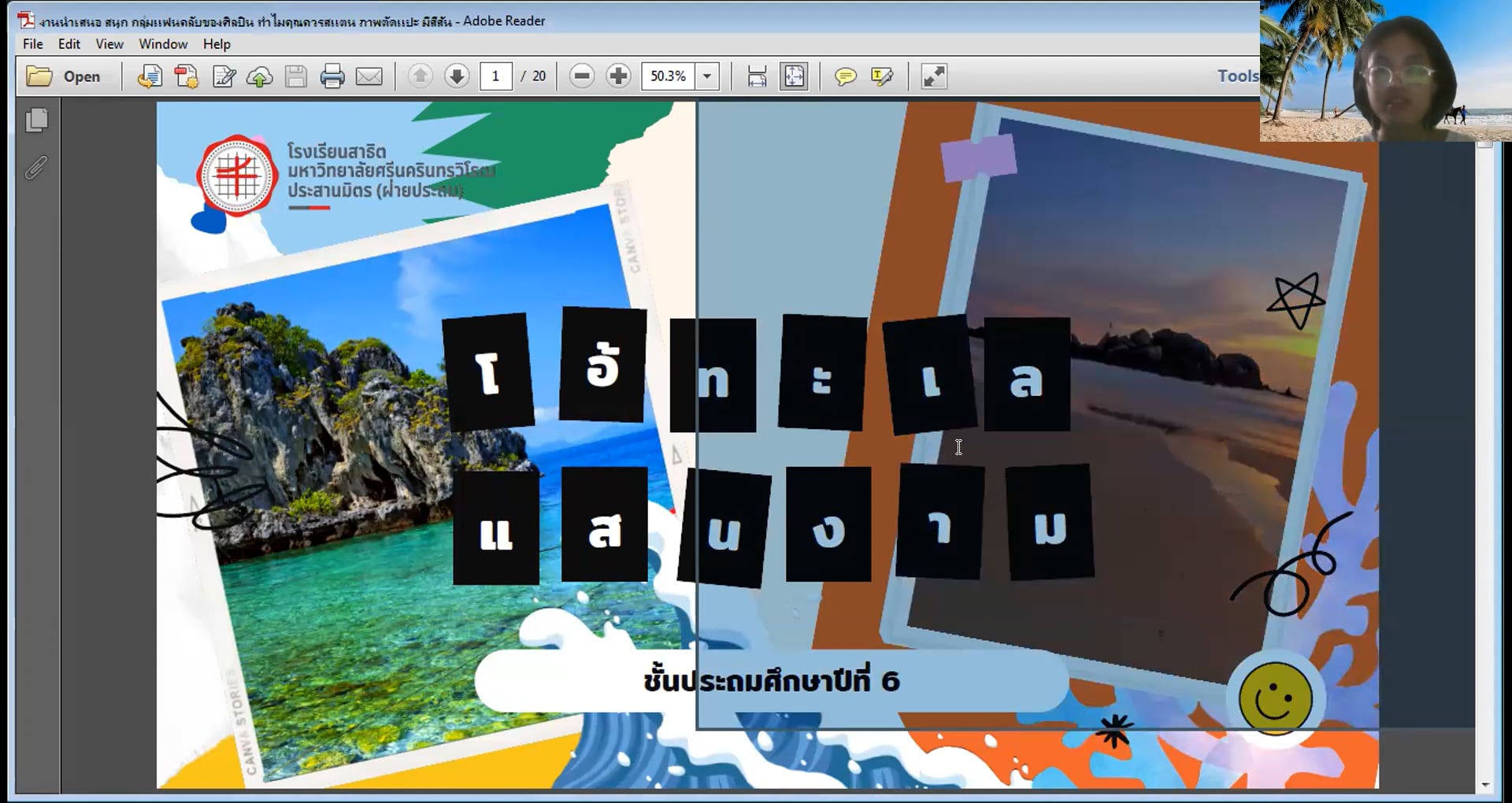Click the Read mode expand icon
Image resolution: width=1512 pixels, height=803 pixels.
click(934, 76)
